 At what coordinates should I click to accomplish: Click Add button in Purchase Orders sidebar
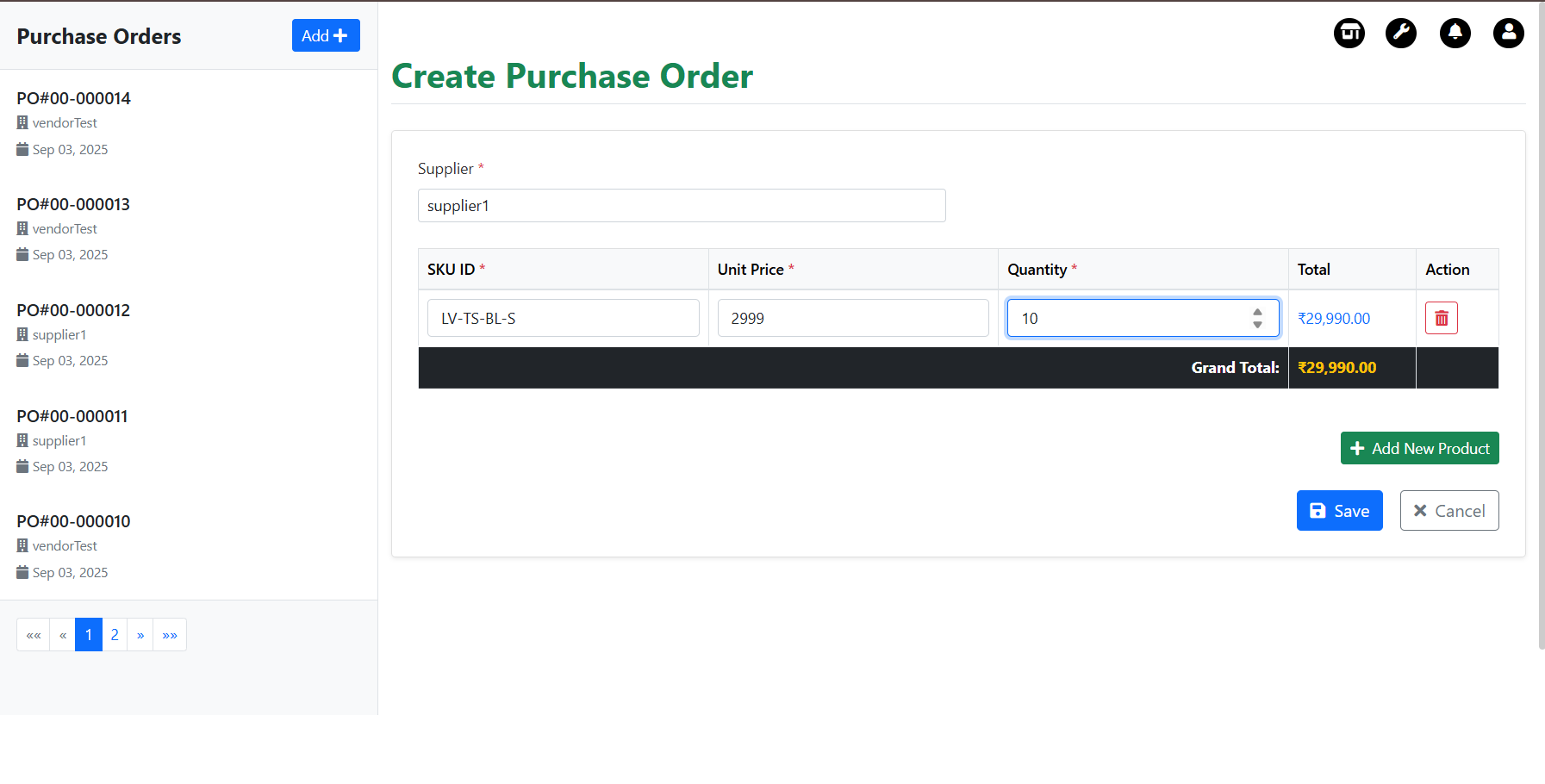tap(326, 35)
